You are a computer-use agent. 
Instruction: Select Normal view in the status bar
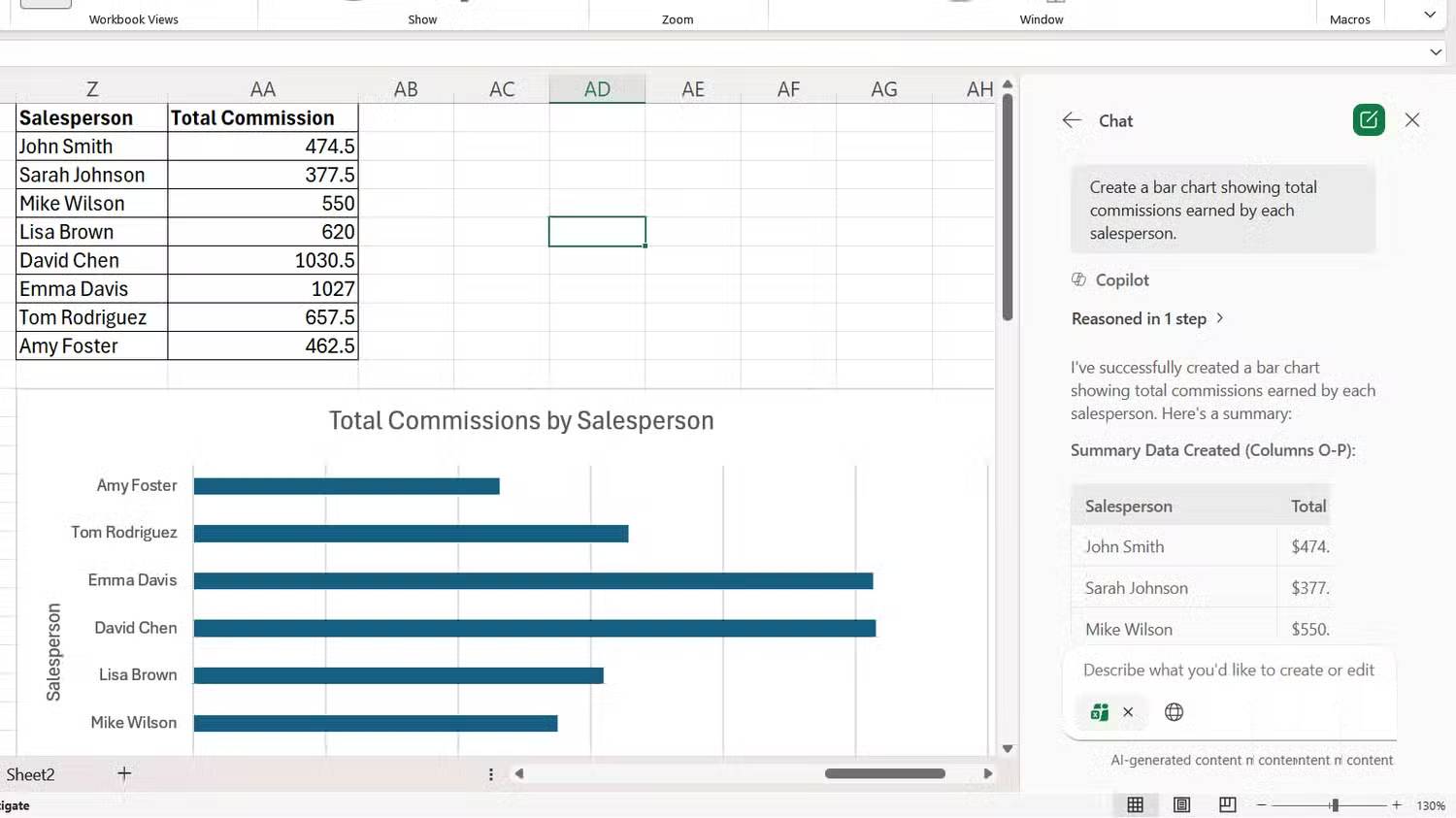coord(1135,804)
